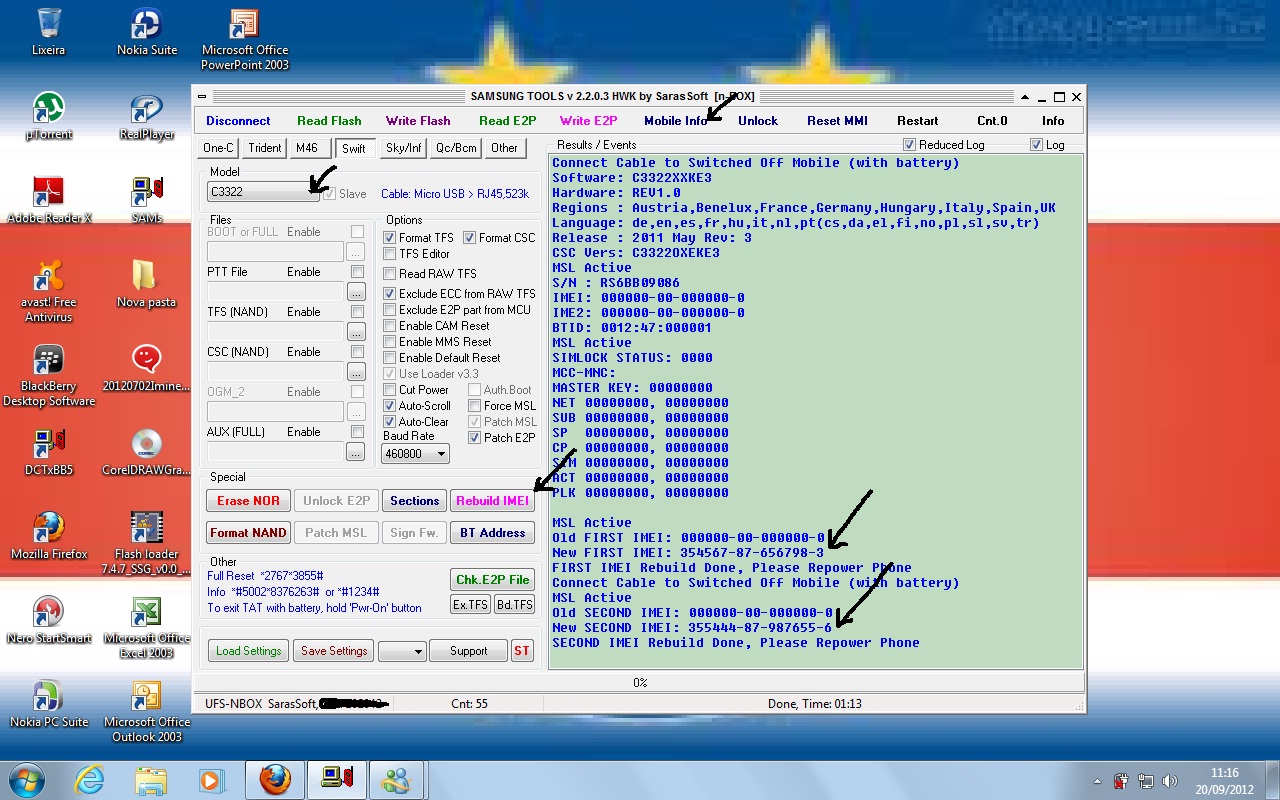
Task: Toggle Read RAW TFS option
Action: click(390, 274)
